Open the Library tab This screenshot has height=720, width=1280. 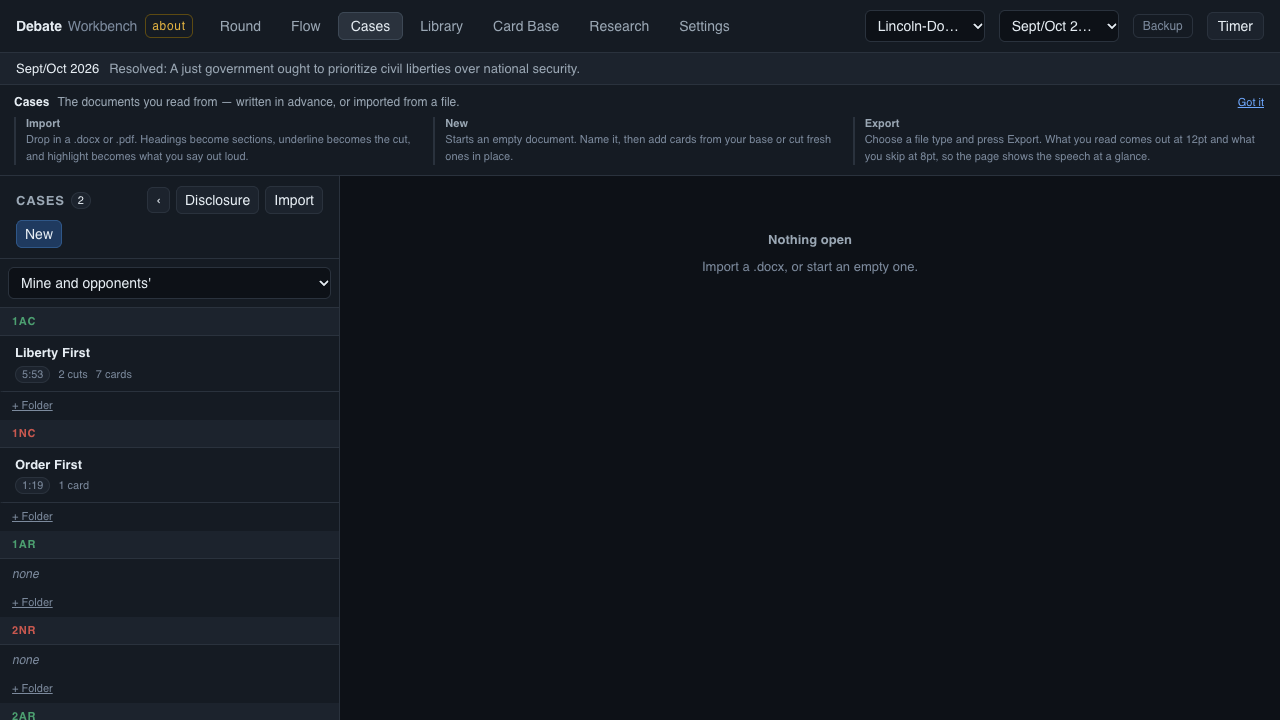[441, 26]
